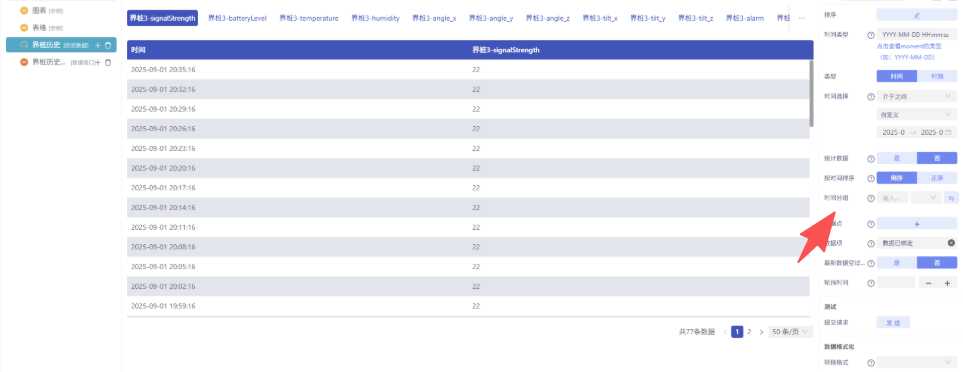This screenshot has height=372, width=963.
Task: Click the trash icon on the 数据接口 row
Action: [x=108, y=62]
